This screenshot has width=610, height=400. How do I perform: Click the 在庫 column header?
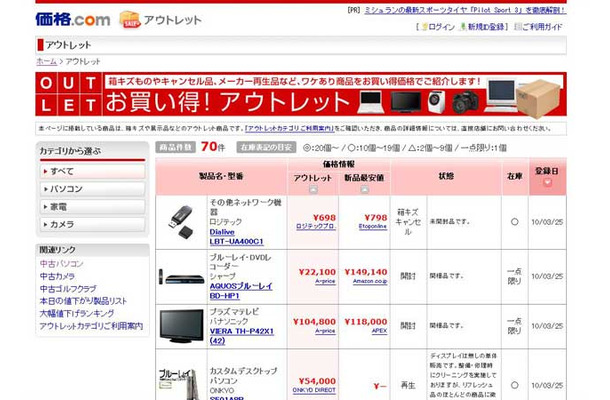(514, 176)
